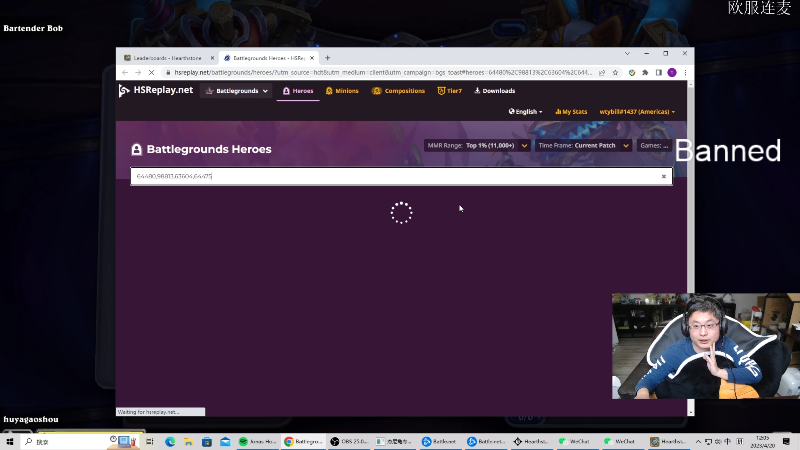Switch to the Leaderboards - Hearthstone tab
This screenshot has width=800, height=450.
click(167, 58)
